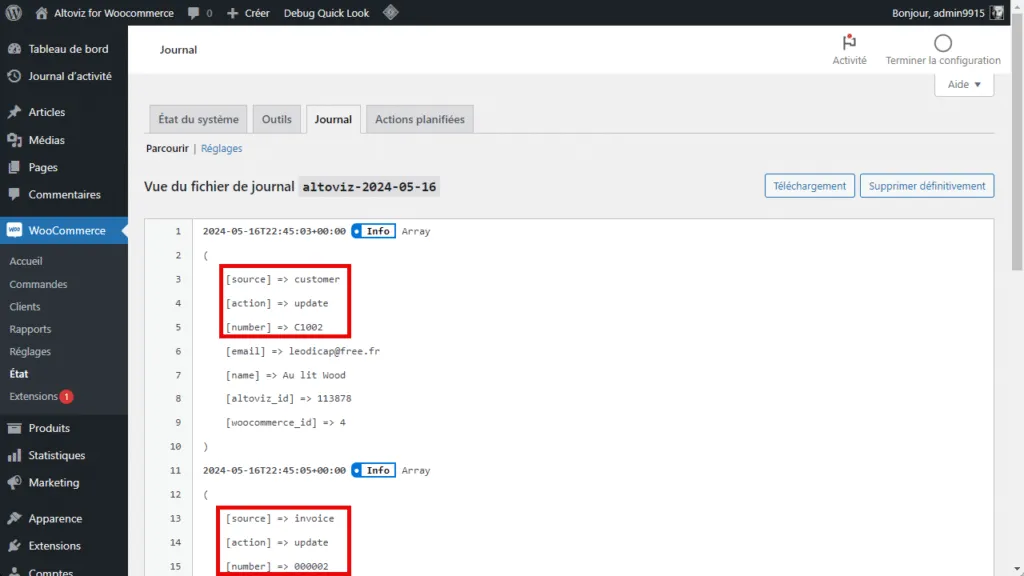Click the text [altoviz_id] => 113878
This screenshot has width=1024, height=576.
point(288,398)
